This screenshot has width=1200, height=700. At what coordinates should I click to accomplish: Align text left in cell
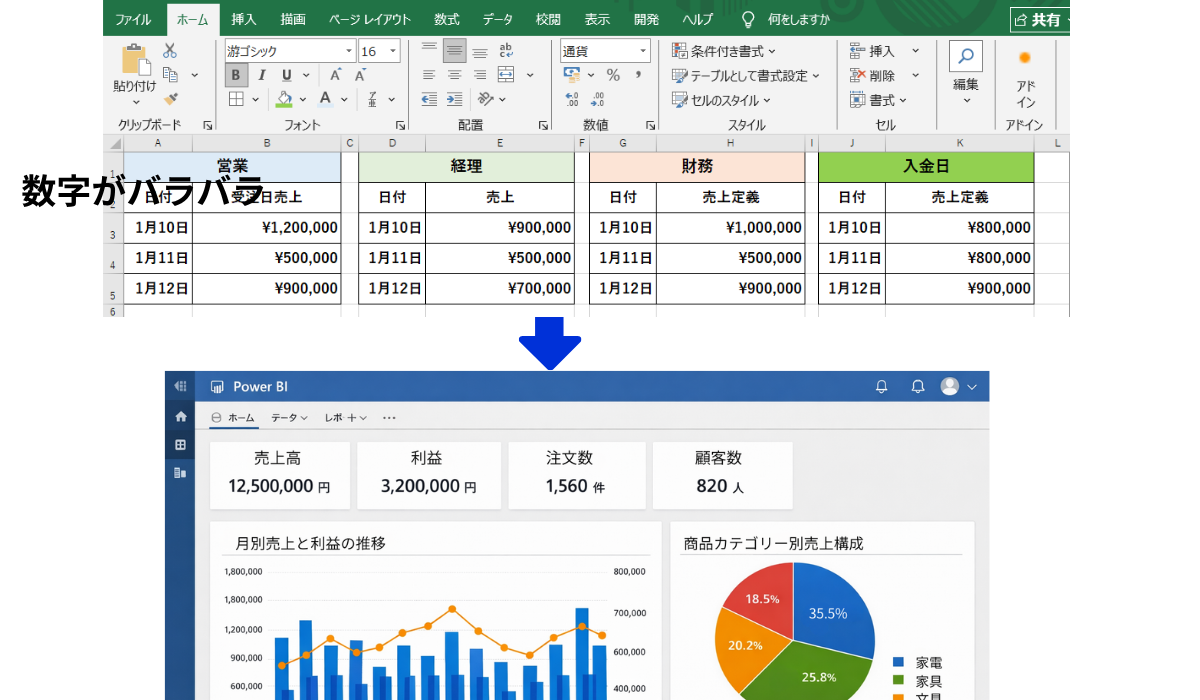coord(430,75)
